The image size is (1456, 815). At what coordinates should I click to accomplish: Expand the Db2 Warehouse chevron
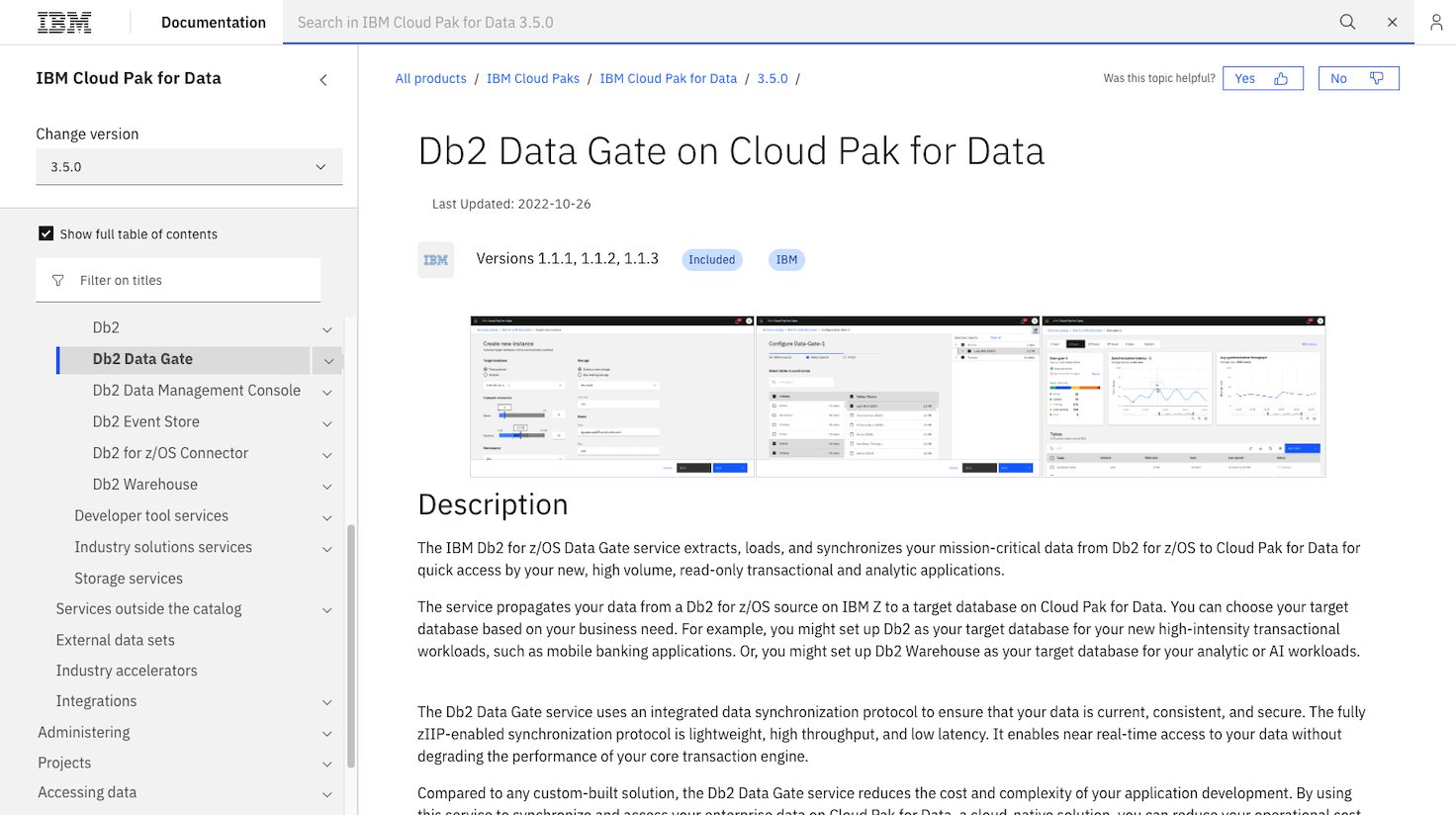[327, 487]
